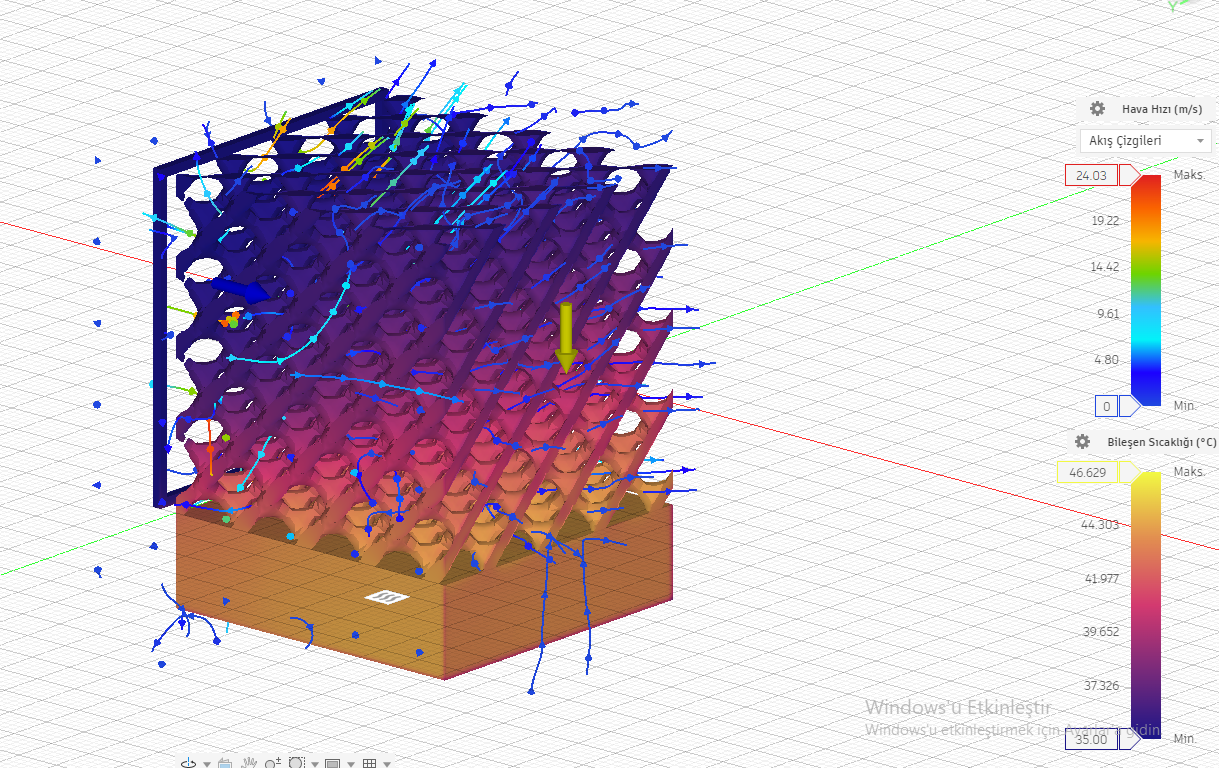
Task: Open settings gear for Hava Hızı legend
Action: (1097, 109)
